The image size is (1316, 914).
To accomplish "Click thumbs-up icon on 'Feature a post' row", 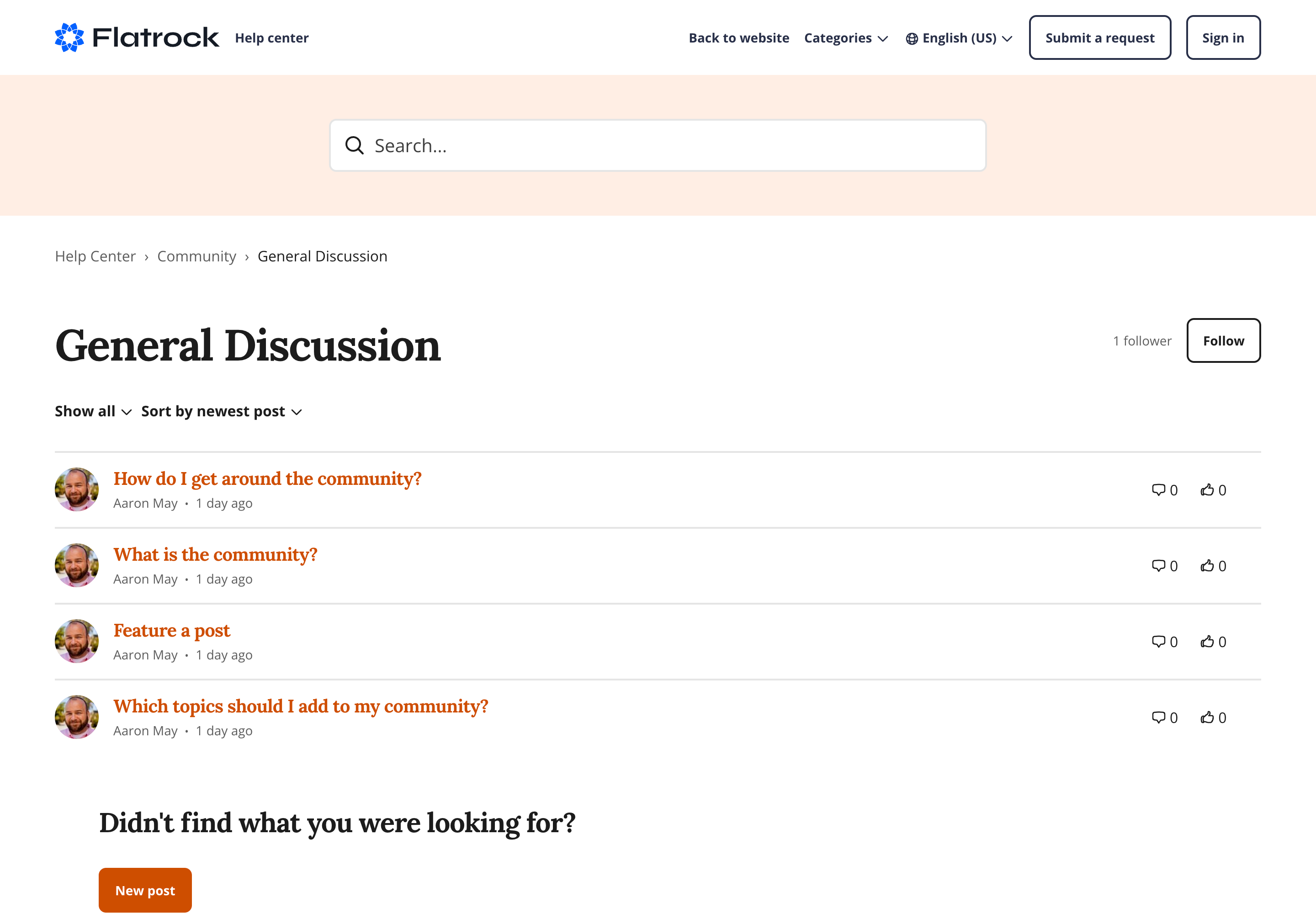I will coord(1207,642).
